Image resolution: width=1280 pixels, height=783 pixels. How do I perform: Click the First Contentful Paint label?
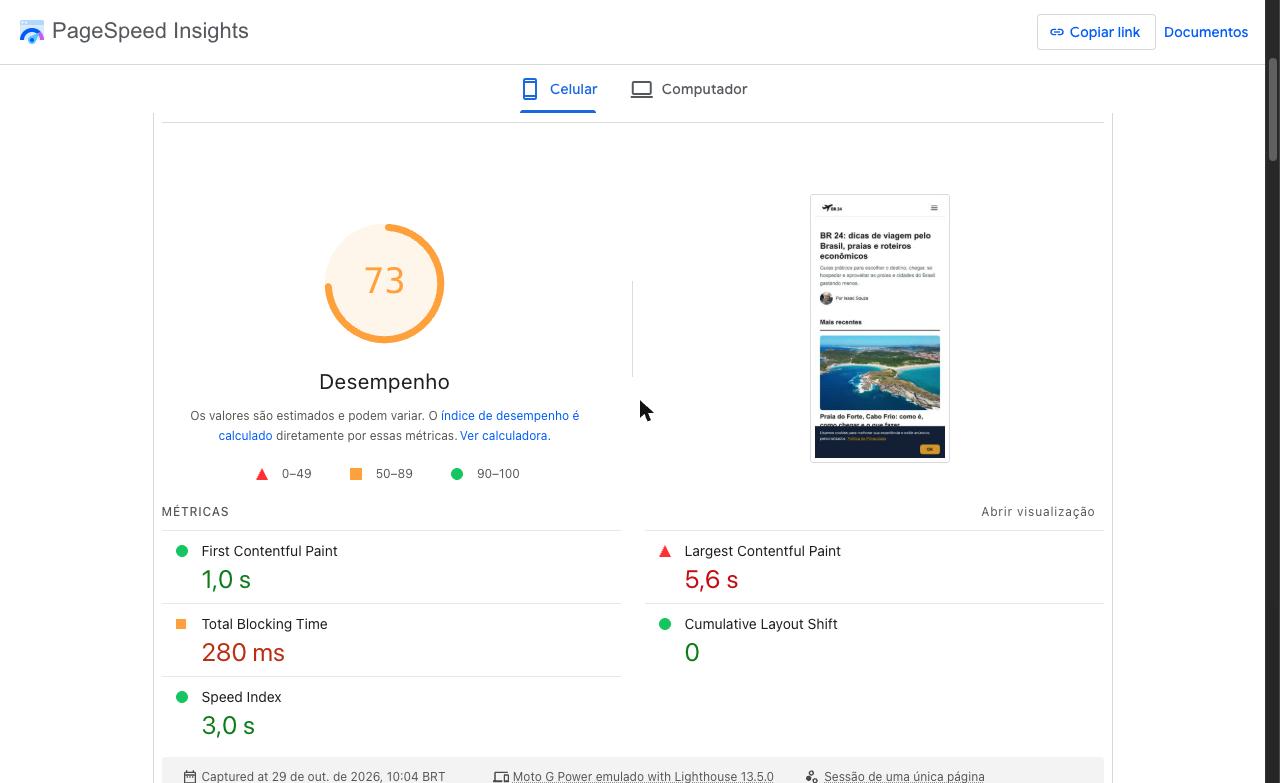[269, 551]
